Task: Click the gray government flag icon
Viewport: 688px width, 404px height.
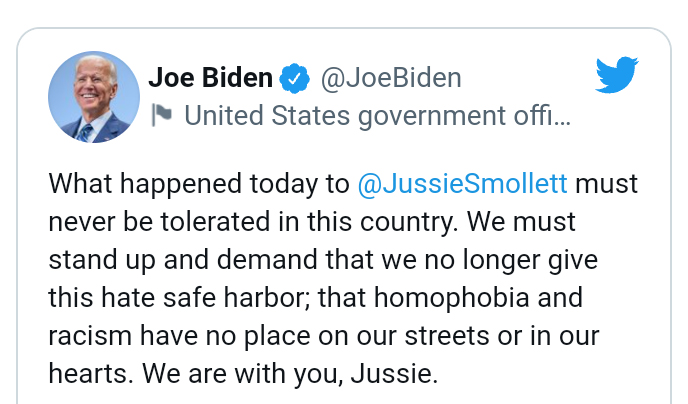Action: coord(161,115)
